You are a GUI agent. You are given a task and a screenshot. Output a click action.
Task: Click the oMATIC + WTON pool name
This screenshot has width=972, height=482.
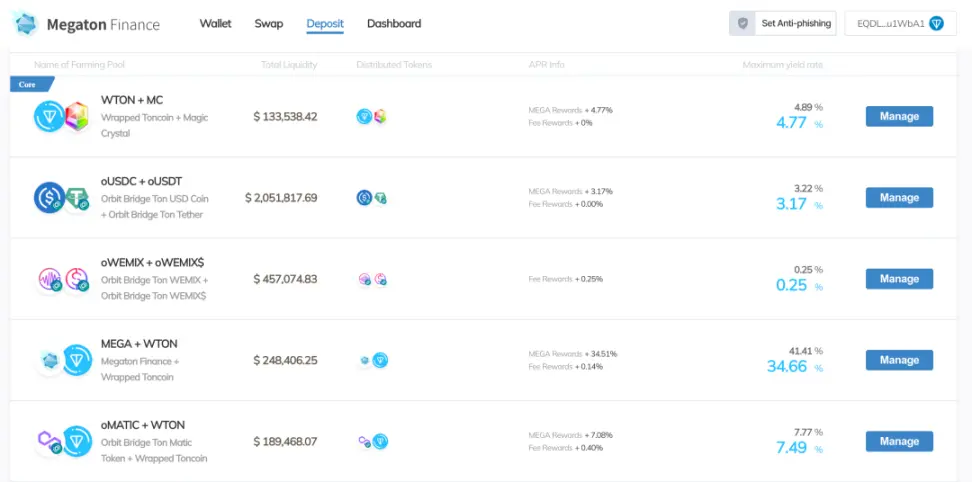click(143, 426)
